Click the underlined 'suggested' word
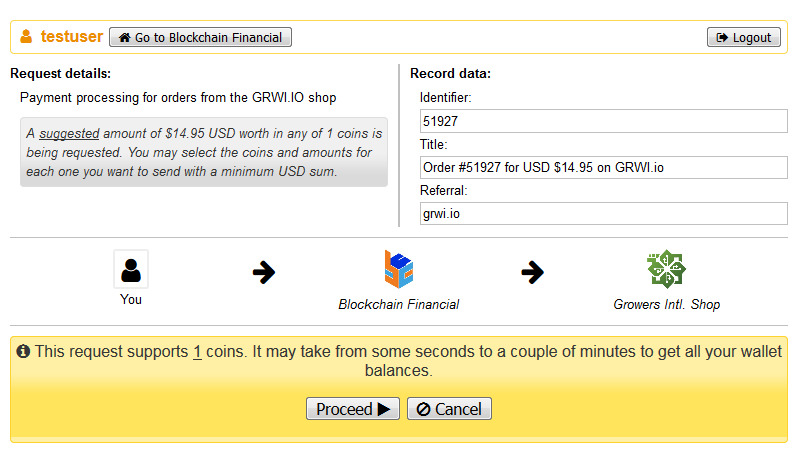This screenshot has height=466, width=798. (69, 133)
